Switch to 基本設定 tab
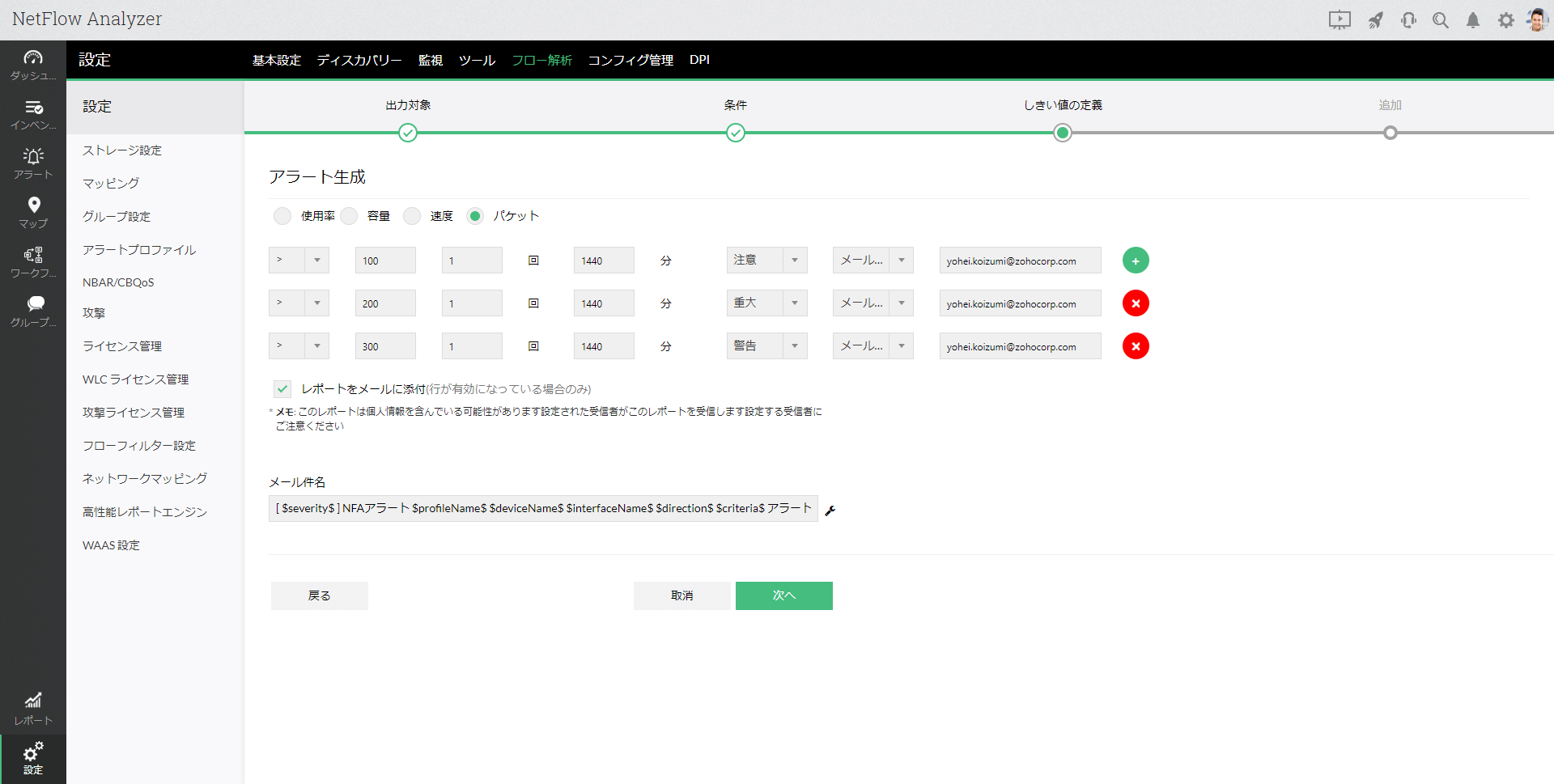Screen dimensions: 1554x784 click(277, 60)
